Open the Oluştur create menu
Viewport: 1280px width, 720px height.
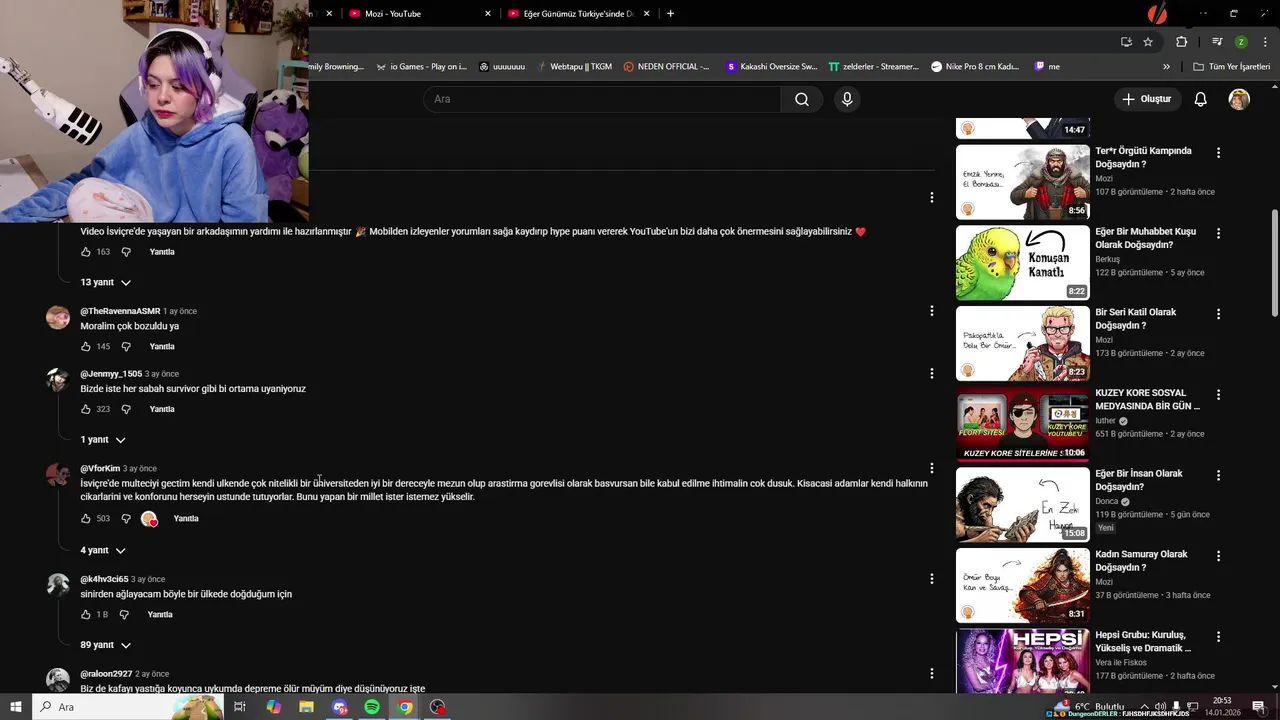coord(1146,99)
